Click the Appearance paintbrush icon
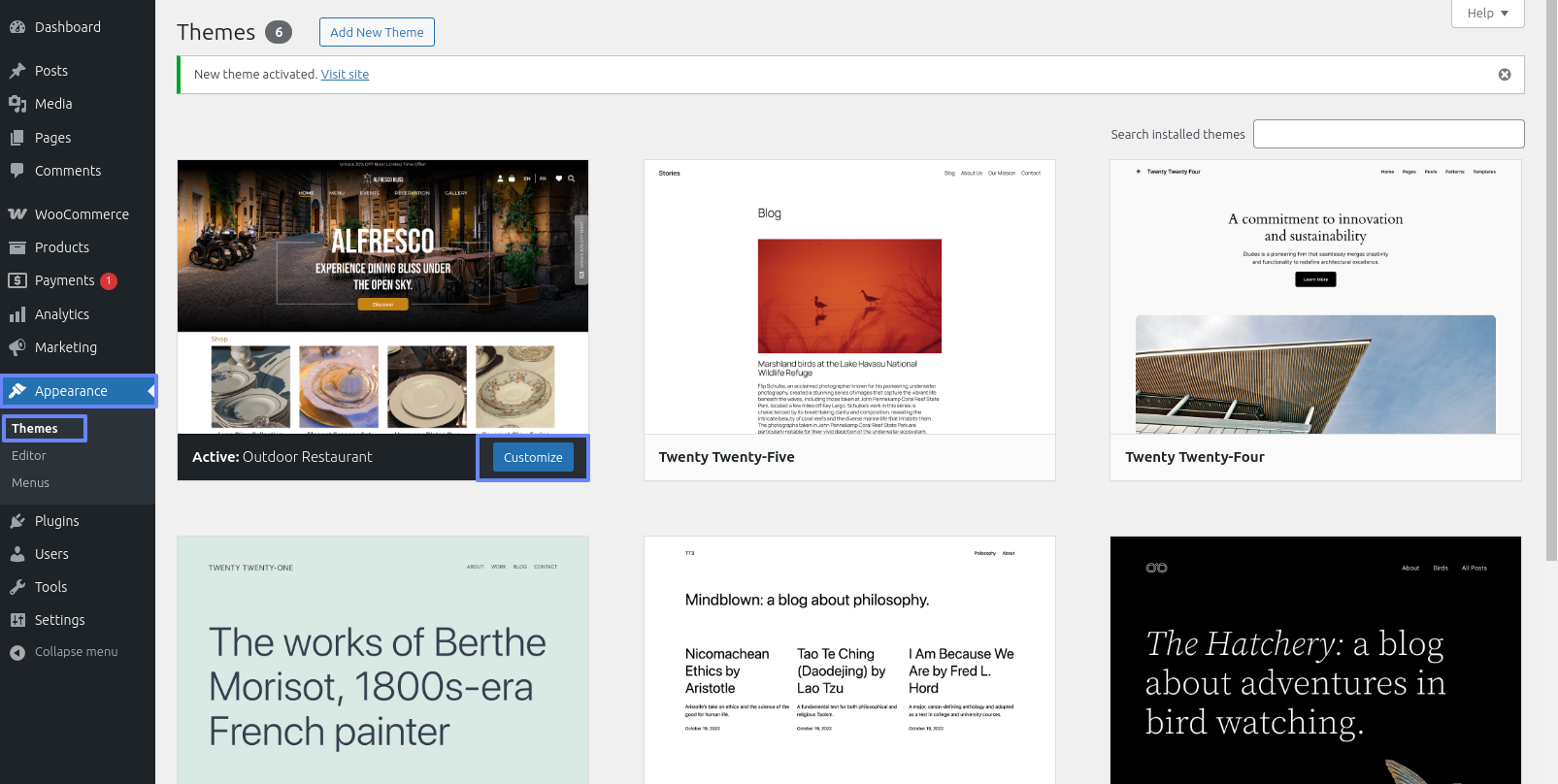The width and height of the screenshot is (1558, 784). click(17, 391)
